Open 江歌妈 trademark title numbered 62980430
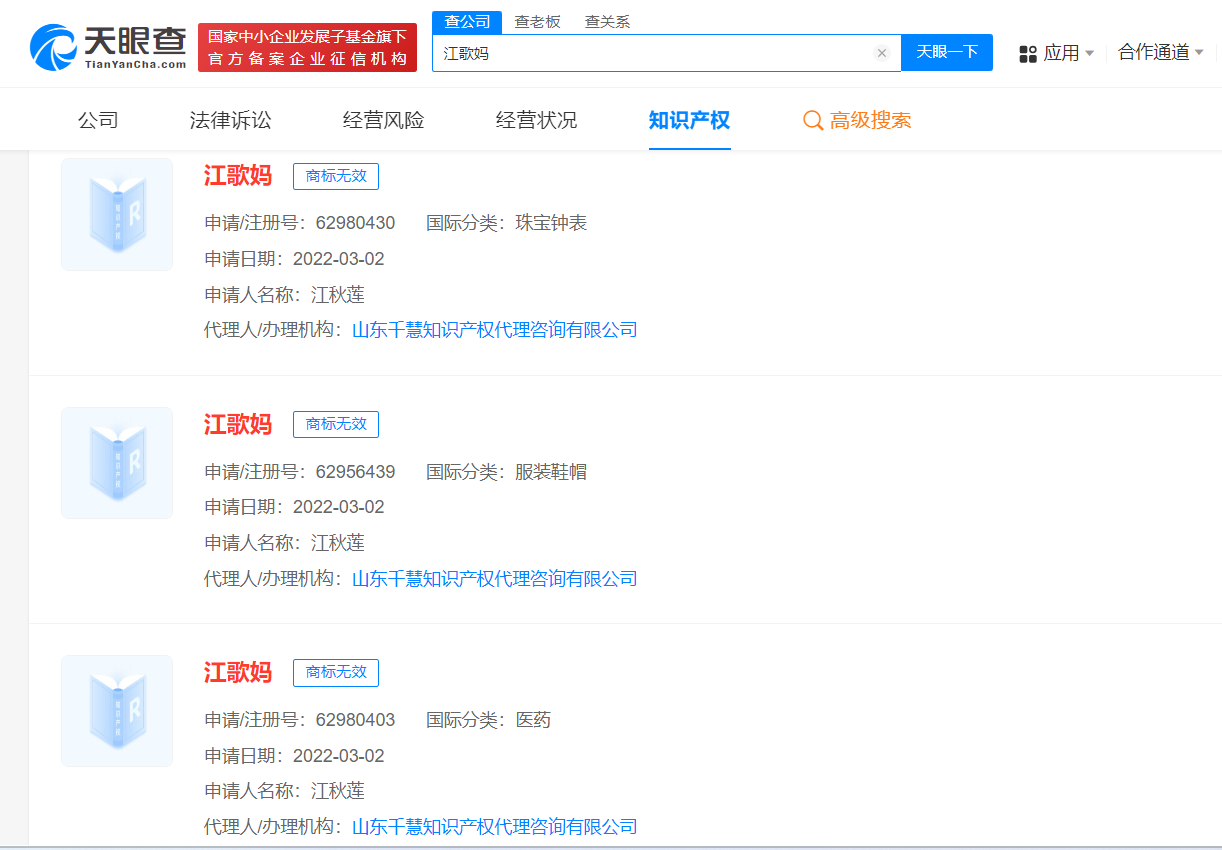The height and width of the screenshot is (850, 1222). (x=238, y=176)
